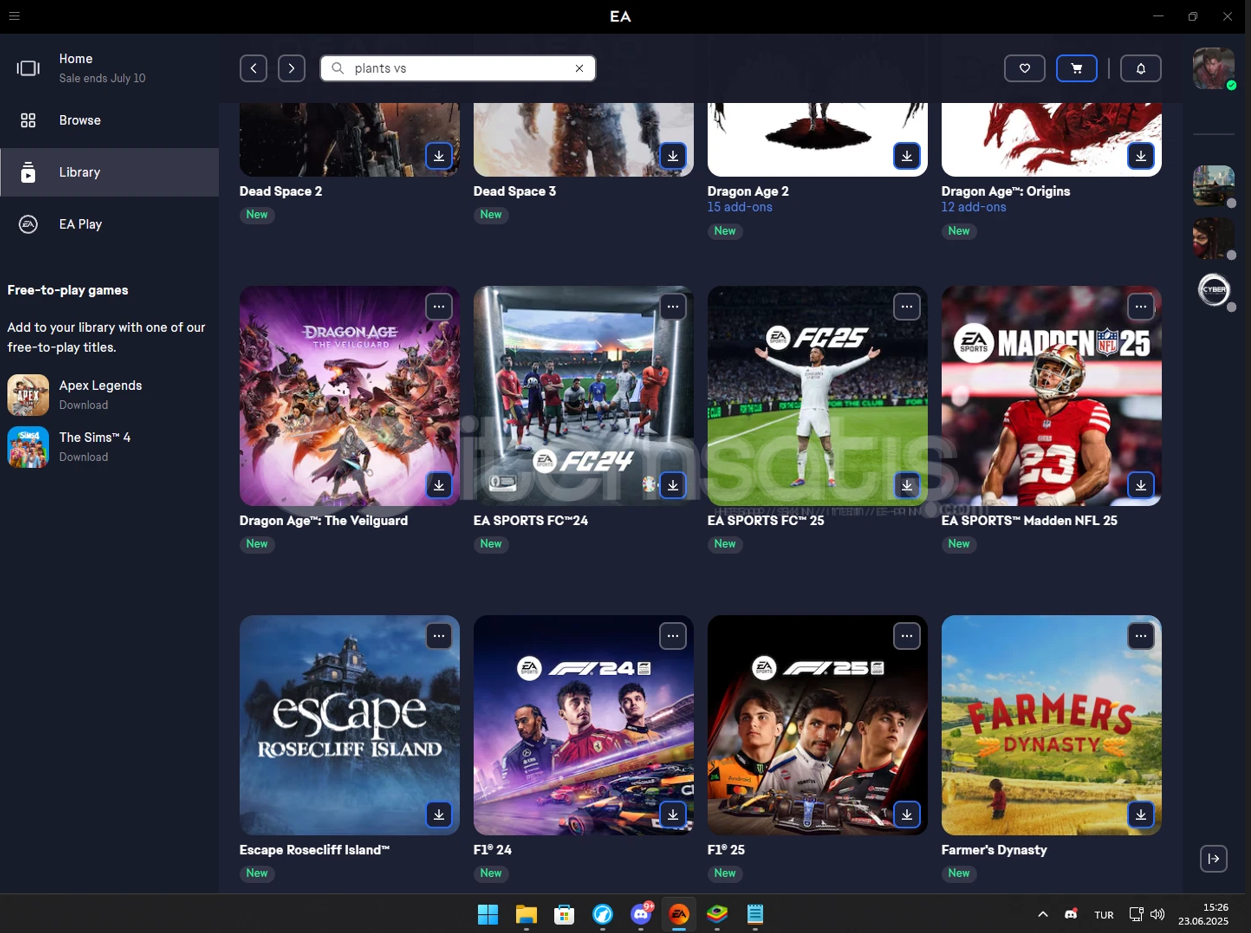The width and height of the screenshot is (1251, 933).
Task: Open the user profile avatar
Action: [1213, 68]
